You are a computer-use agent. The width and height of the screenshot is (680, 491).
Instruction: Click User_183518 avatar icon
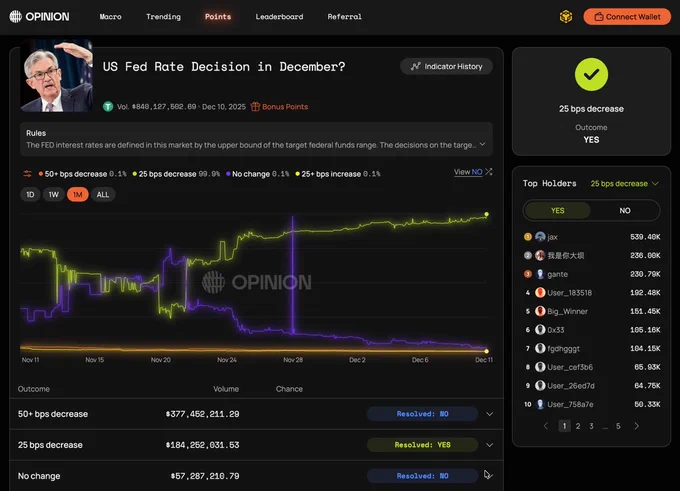click(540, 293)
